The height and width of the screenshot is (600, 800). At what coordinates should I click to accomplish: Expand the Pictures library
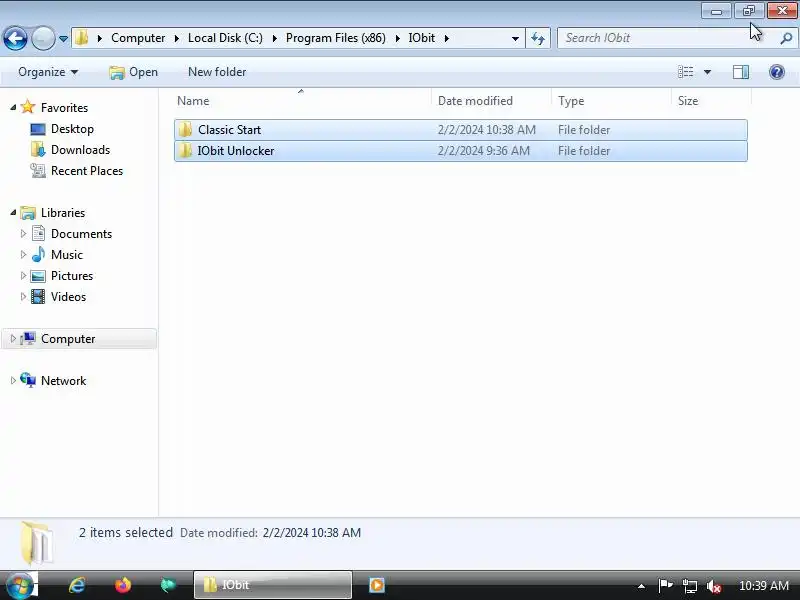(23, 276)
